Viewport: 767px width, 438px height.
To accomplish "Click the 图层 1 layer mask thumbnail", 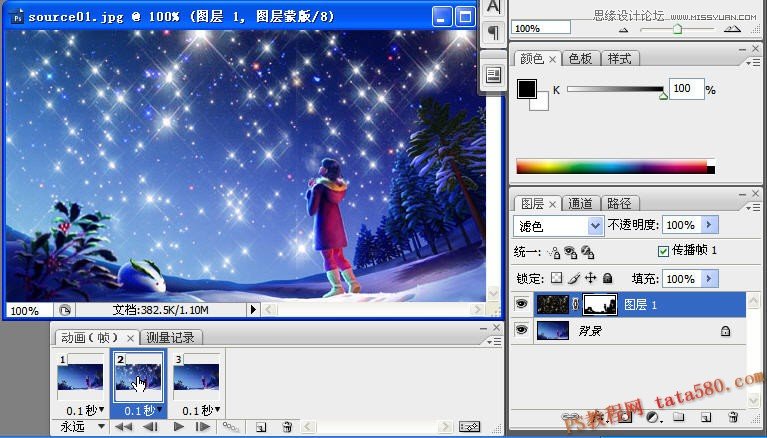I will pos(601,304).
